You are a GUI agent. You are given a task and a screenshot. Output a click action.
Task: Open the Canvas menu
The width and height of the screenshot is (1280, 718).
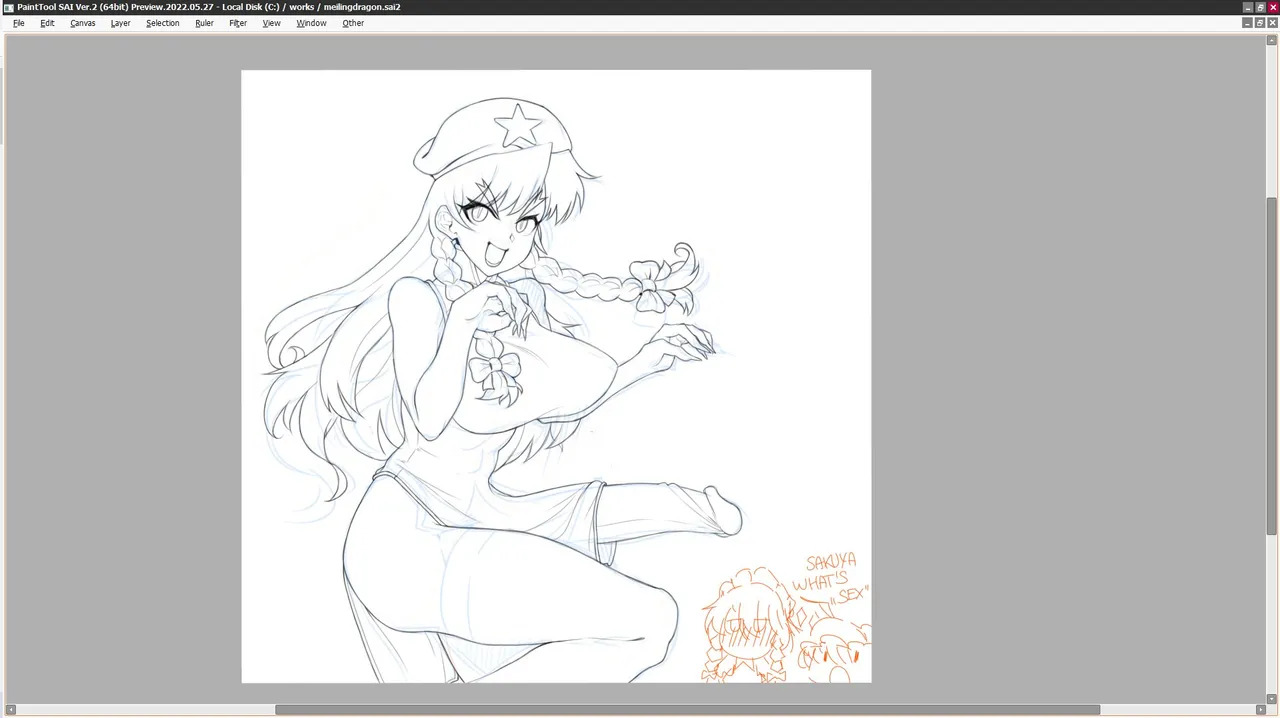(x=83, y=23)
